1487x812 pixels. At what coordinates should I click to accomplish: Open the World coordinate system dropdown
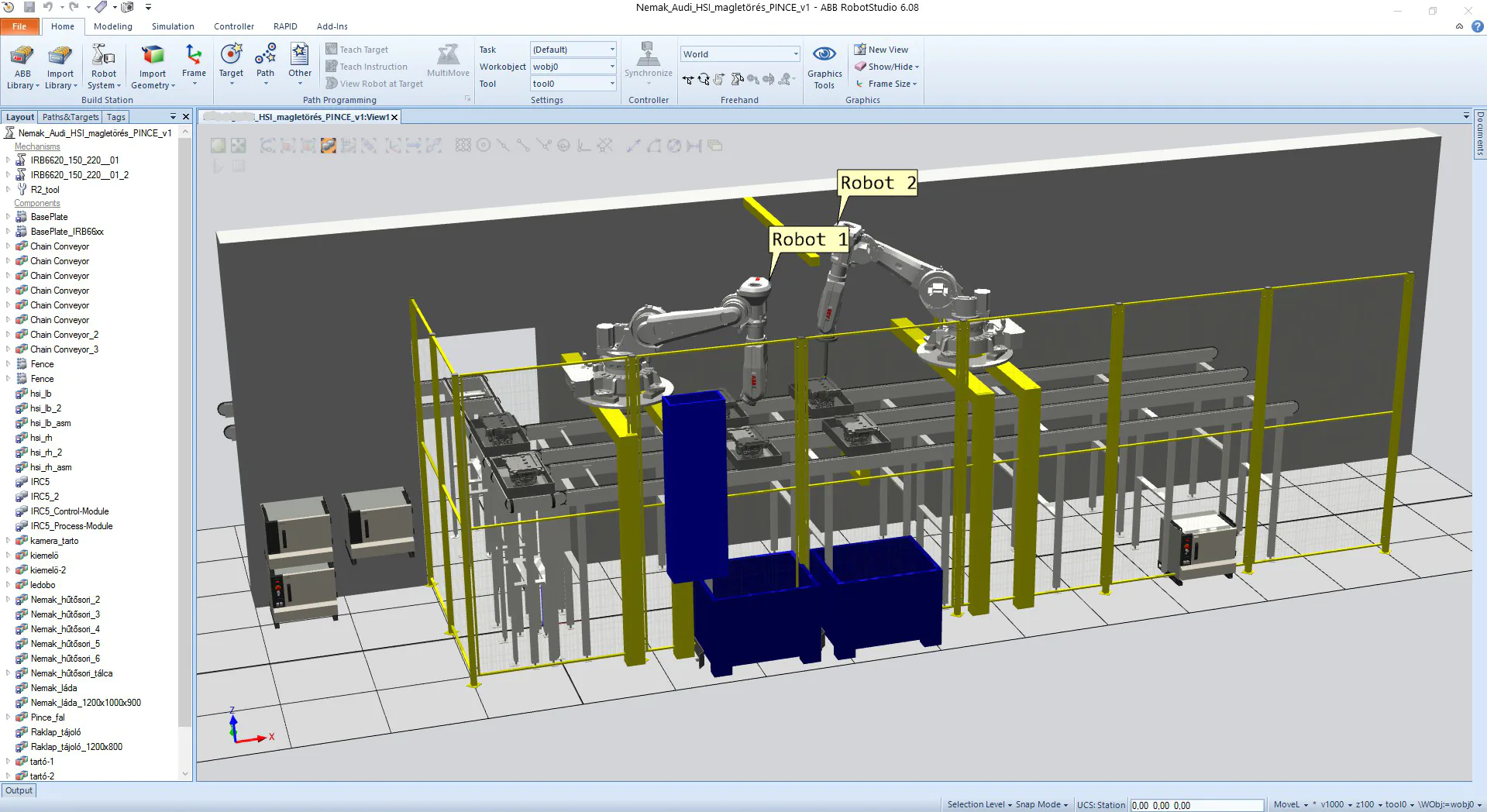tap(740, 54)
